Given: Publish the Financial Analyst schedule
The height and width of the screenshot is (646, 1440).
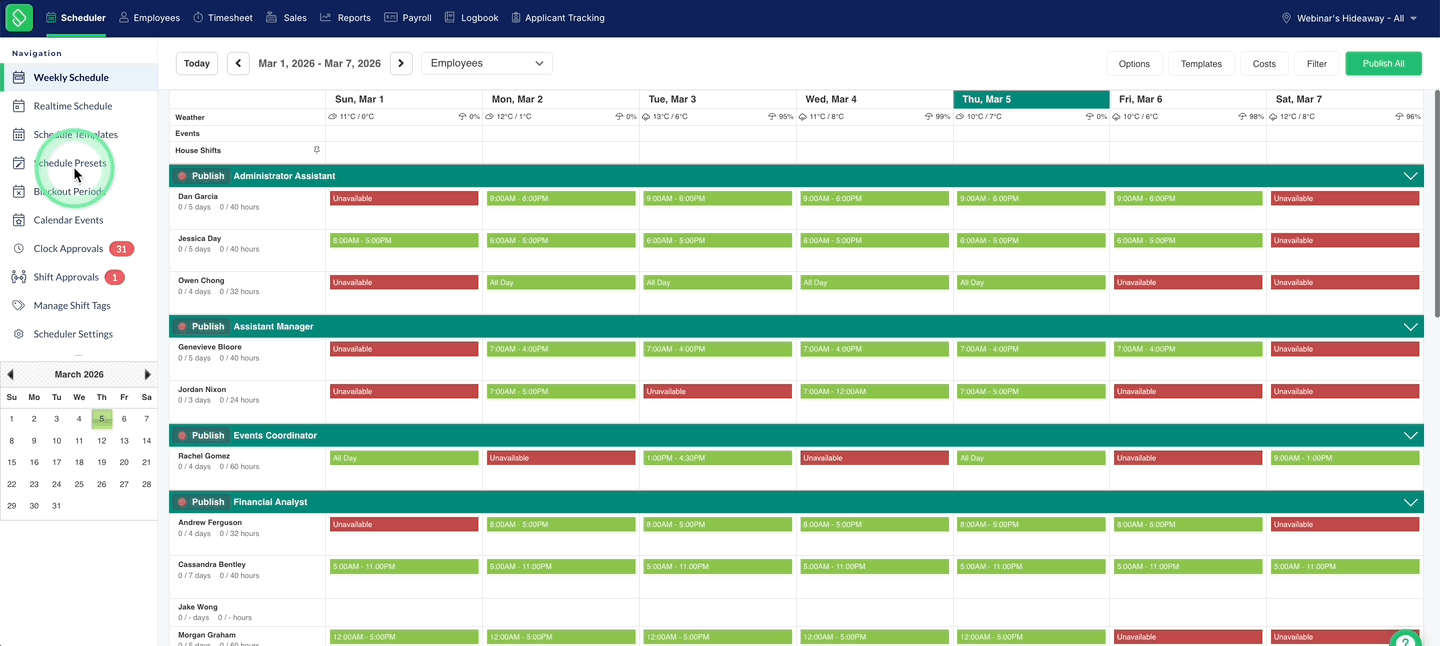Looking at the screenshot, I should point(202,502).
